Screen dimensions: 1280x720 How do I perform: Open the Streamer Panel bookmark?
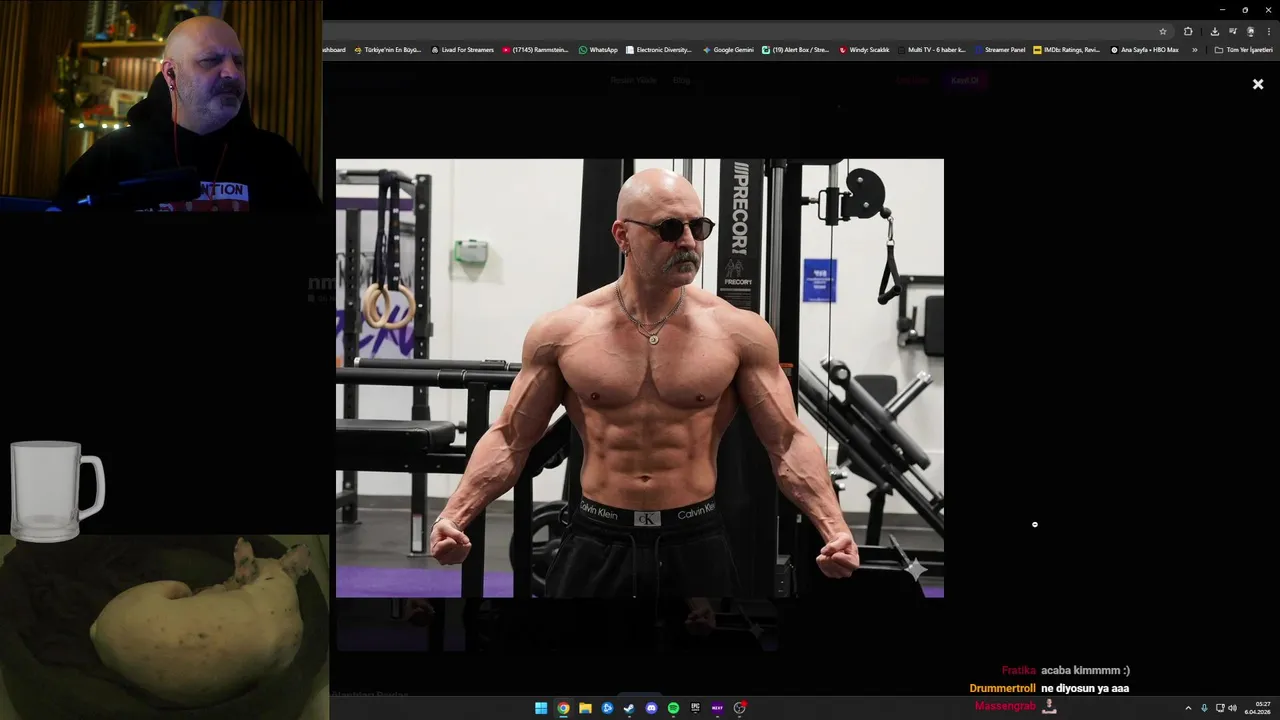1000,50
